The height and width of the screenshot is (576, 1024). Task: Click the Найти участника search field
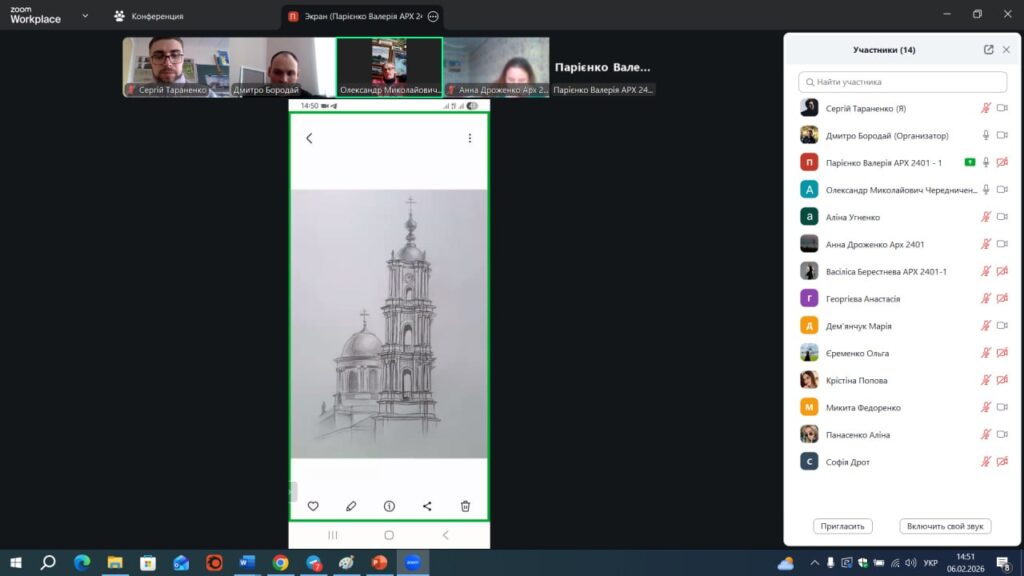tap(902, 82)
